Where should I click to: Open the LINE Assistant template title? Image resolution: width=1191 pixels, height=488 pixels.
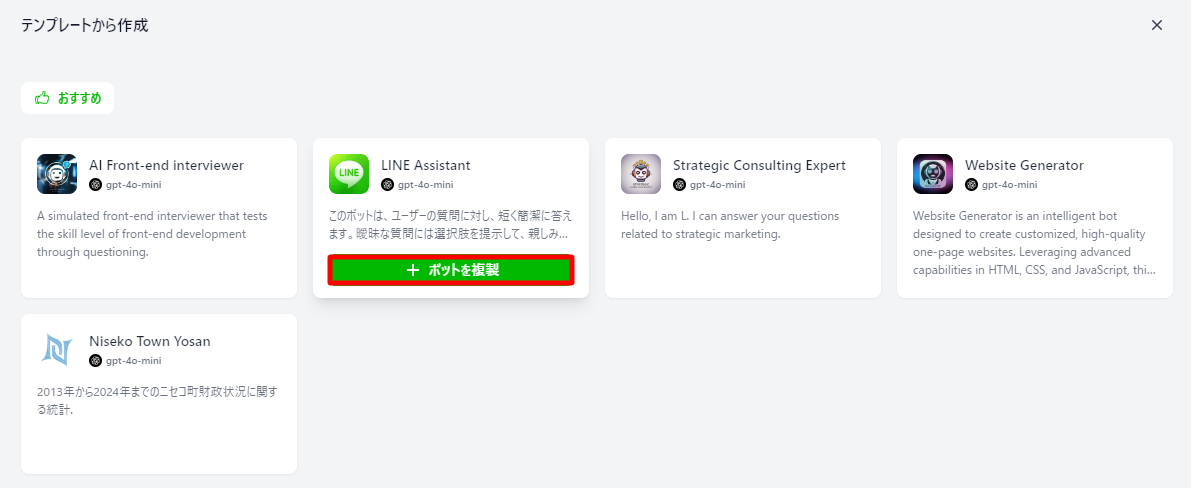pyautogui.click(x=425, y=165)
